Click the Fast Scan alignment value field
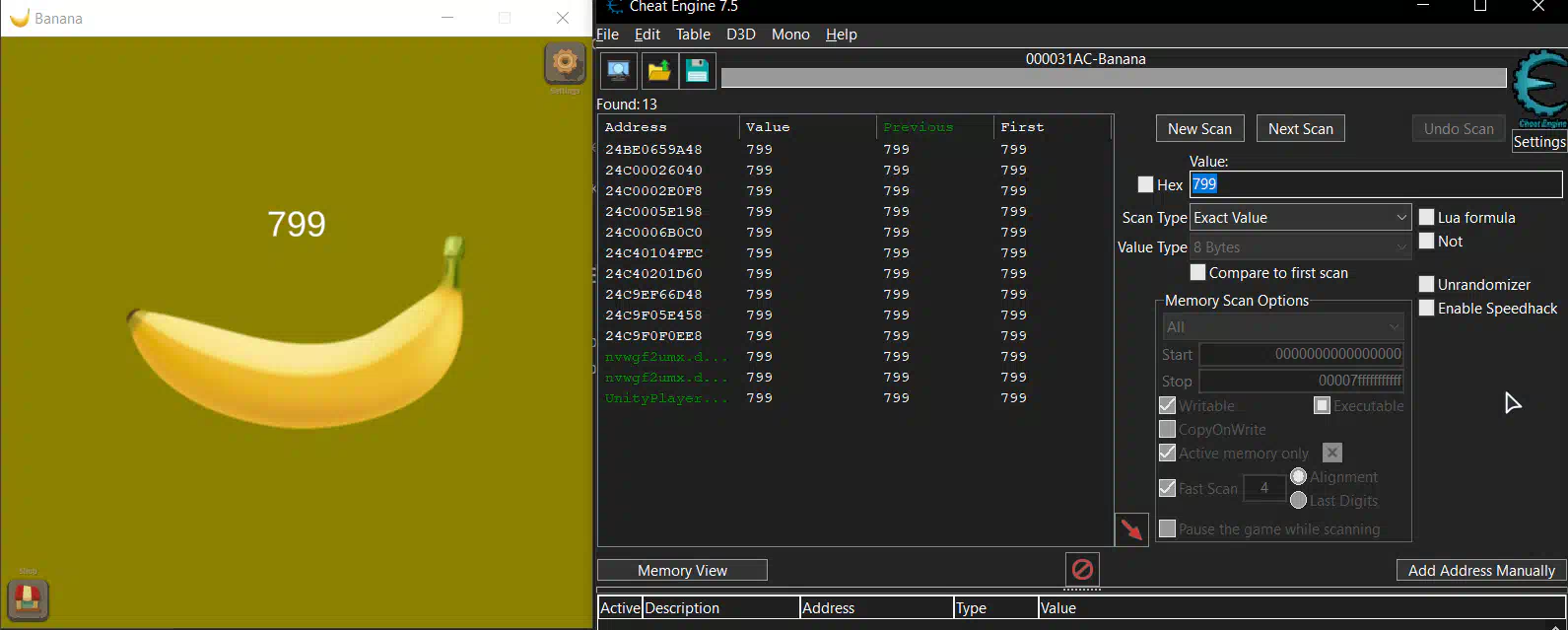The height and width of the screenshot is (630, 1568). 1264,488
